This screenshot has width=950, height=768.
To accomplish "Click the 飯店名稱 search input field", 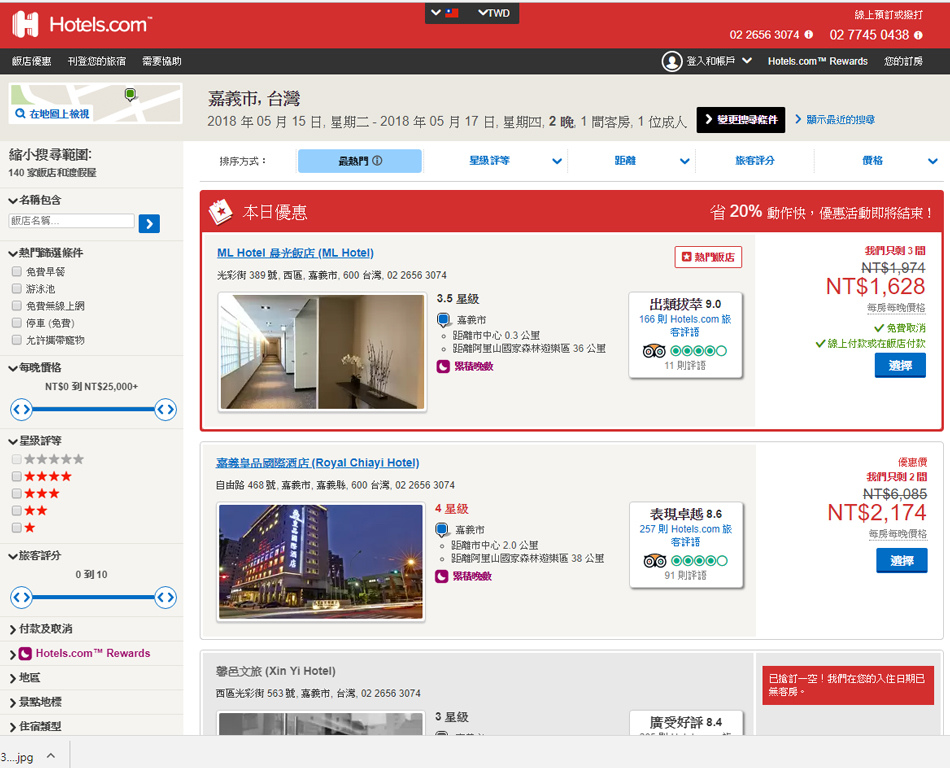I will pyautogui.click(x=71, y=221).
